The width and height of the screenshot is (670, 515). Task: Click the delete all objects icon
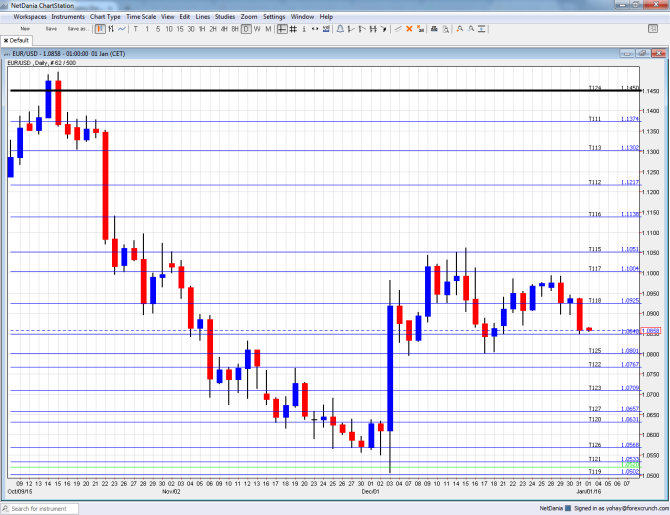pyautogui.click(x=420, y=29)
